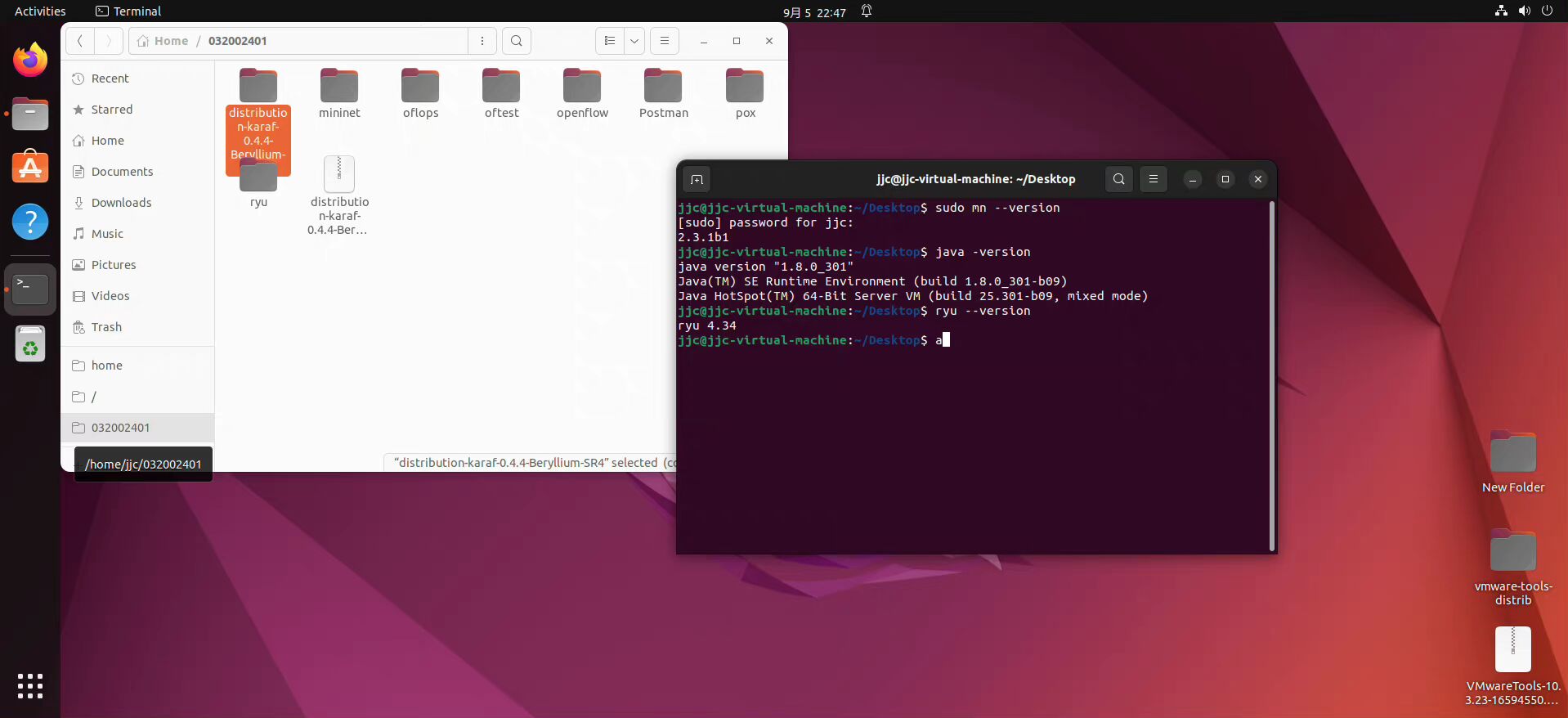The image size is (1568, 718).
Task: Open Files hamburger main menu
Action: pos(665,41)
